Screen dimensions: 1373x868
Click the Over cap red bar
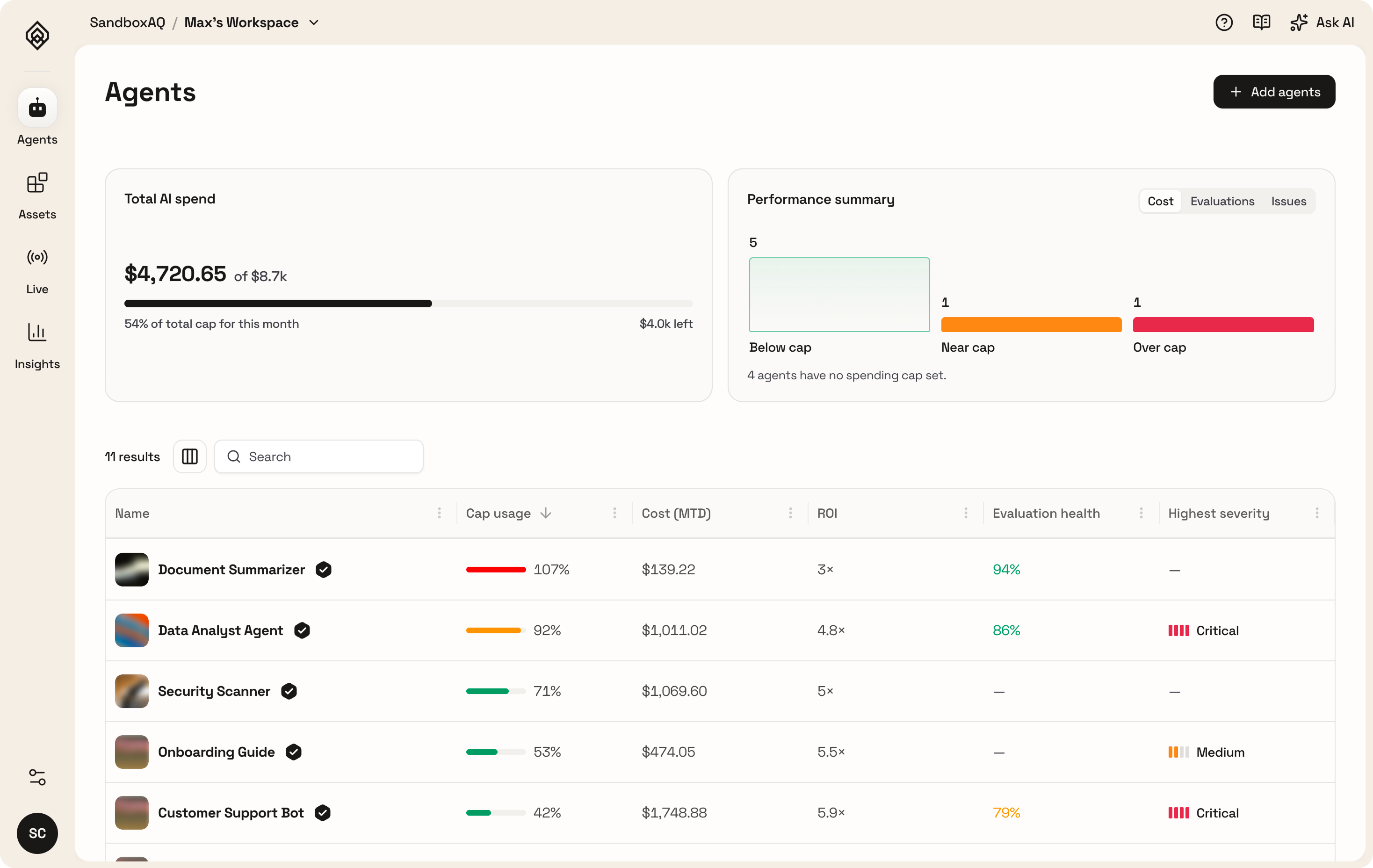pos(1223,325)
